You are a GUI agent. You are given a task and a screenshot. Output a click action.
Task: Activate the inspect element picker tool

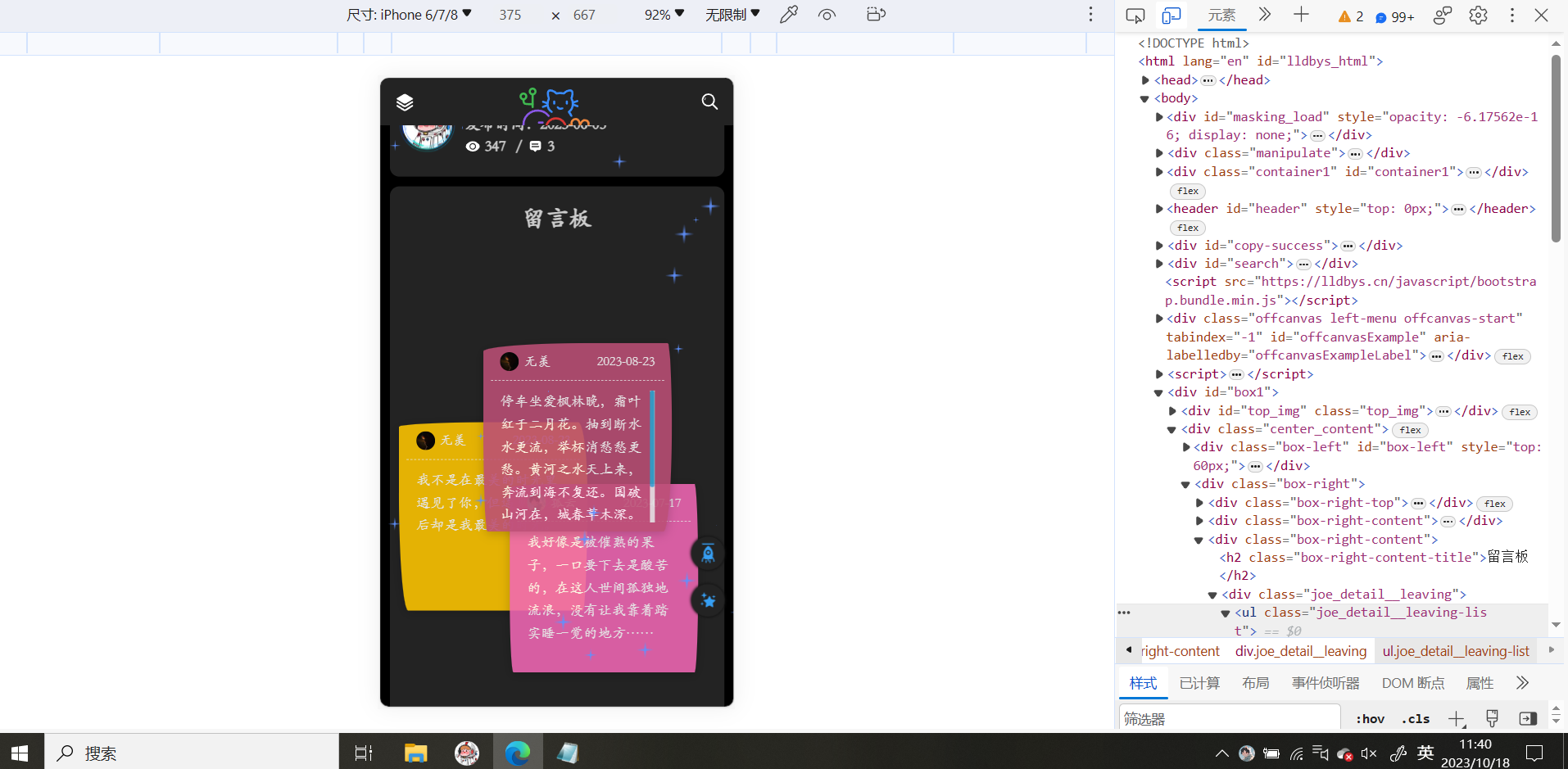click(1135, 15)
